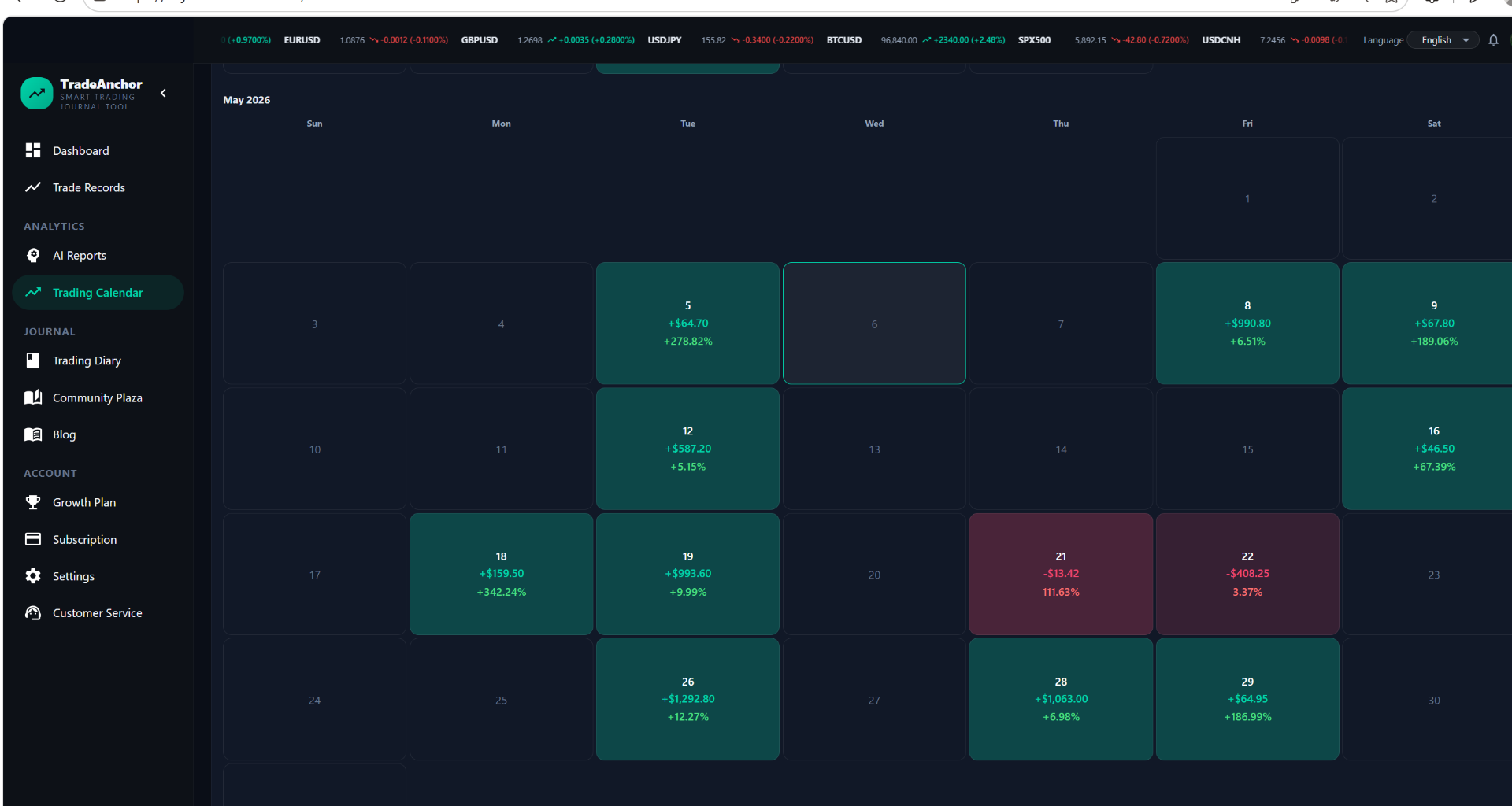
Task: Select empty day May 15
Action: tap(1247, 449)
